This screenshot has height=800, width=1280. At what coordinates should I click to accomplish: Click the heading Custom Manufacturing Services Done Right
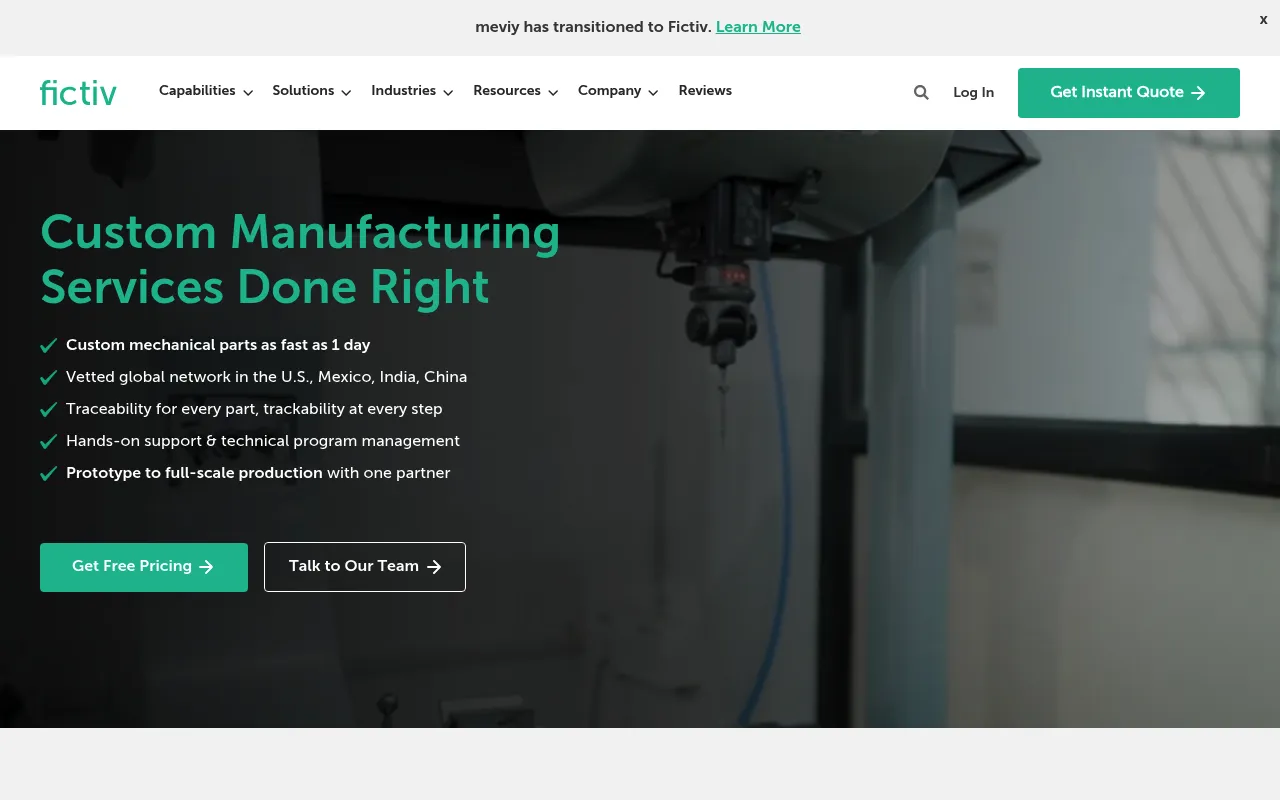(x=300, y=260)
